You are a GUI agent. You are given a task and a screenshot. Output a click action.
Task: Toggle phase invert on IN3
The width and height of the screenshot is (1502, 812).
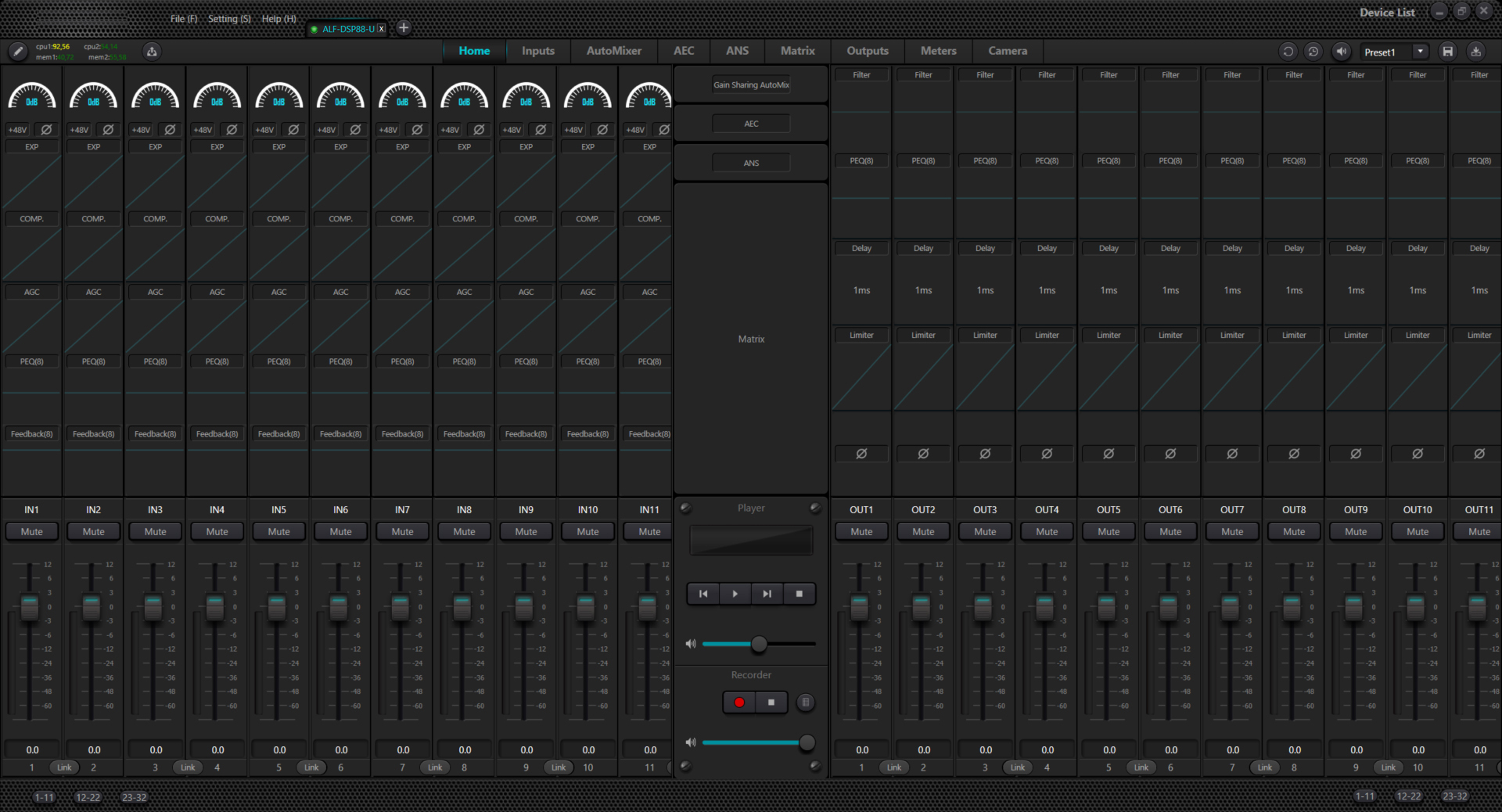170,130
